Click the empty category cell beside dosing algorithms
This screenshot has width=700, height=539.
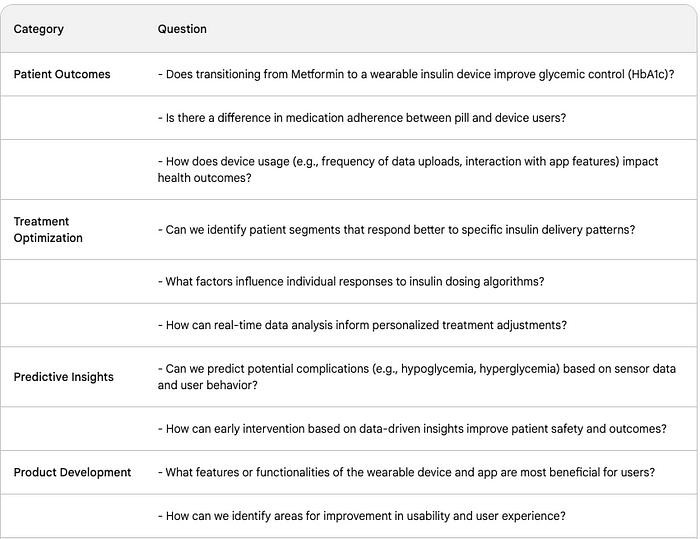tap(72, 282)
